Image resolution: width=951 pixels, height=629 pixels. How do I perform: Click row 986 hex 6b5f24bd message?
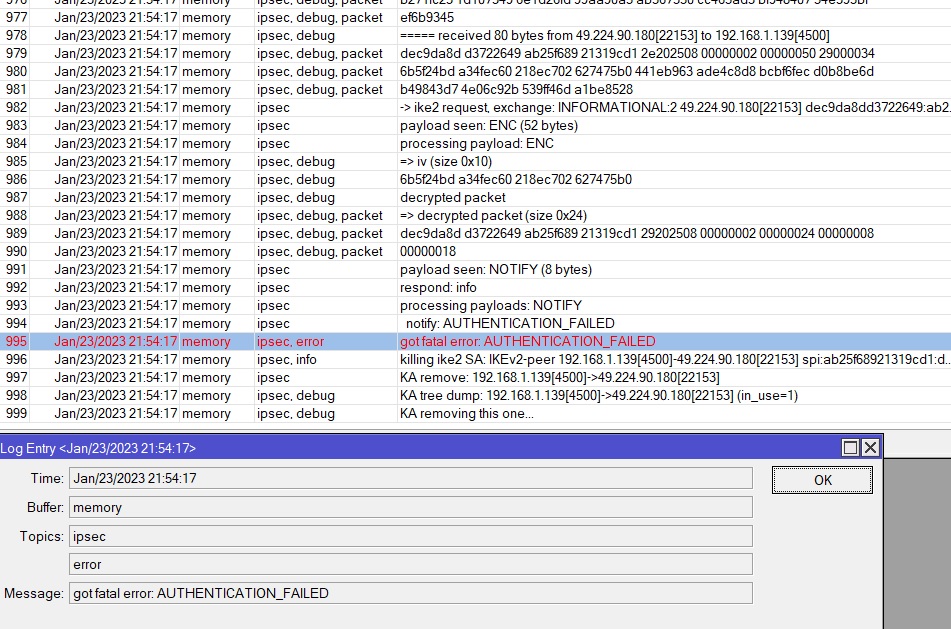point(516,180)
